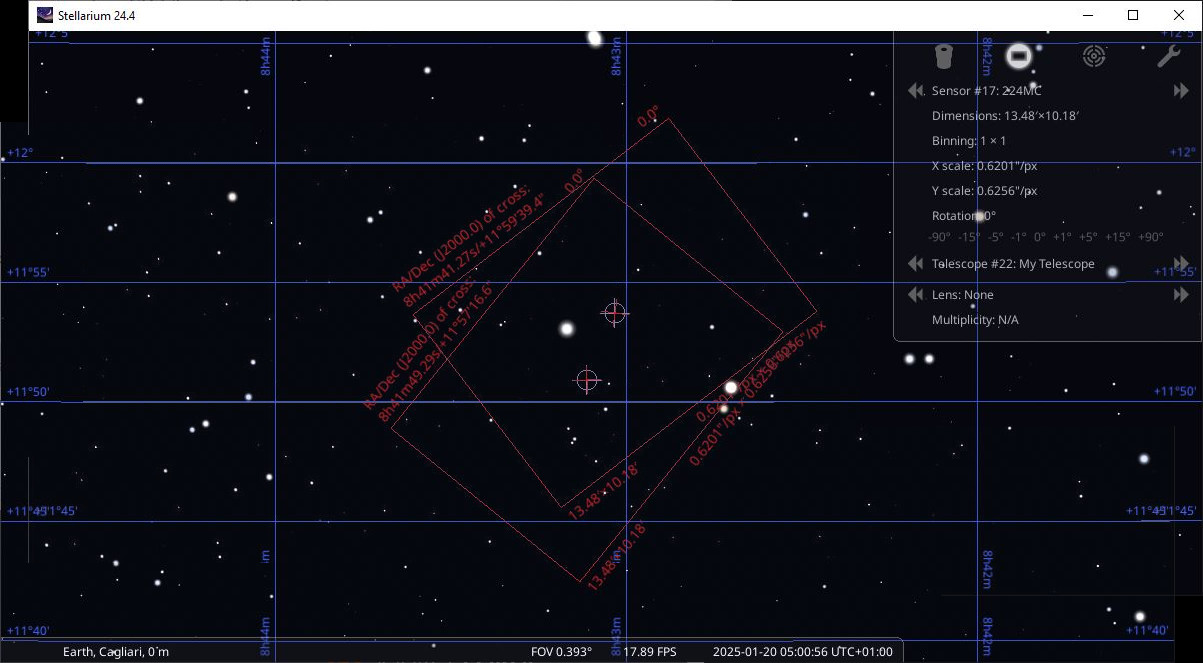Screen dimensions: 1203x663
Task: Select next telescope arrow
Action: coord(1181,264)
